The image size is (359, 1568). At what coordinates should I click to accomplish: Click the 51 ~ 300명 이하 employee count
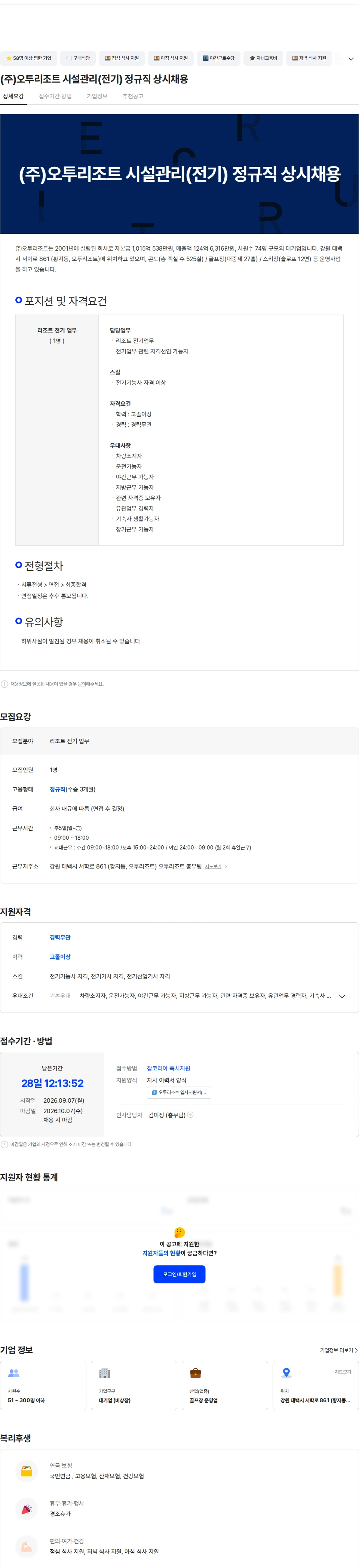(x=26, y=1400)
